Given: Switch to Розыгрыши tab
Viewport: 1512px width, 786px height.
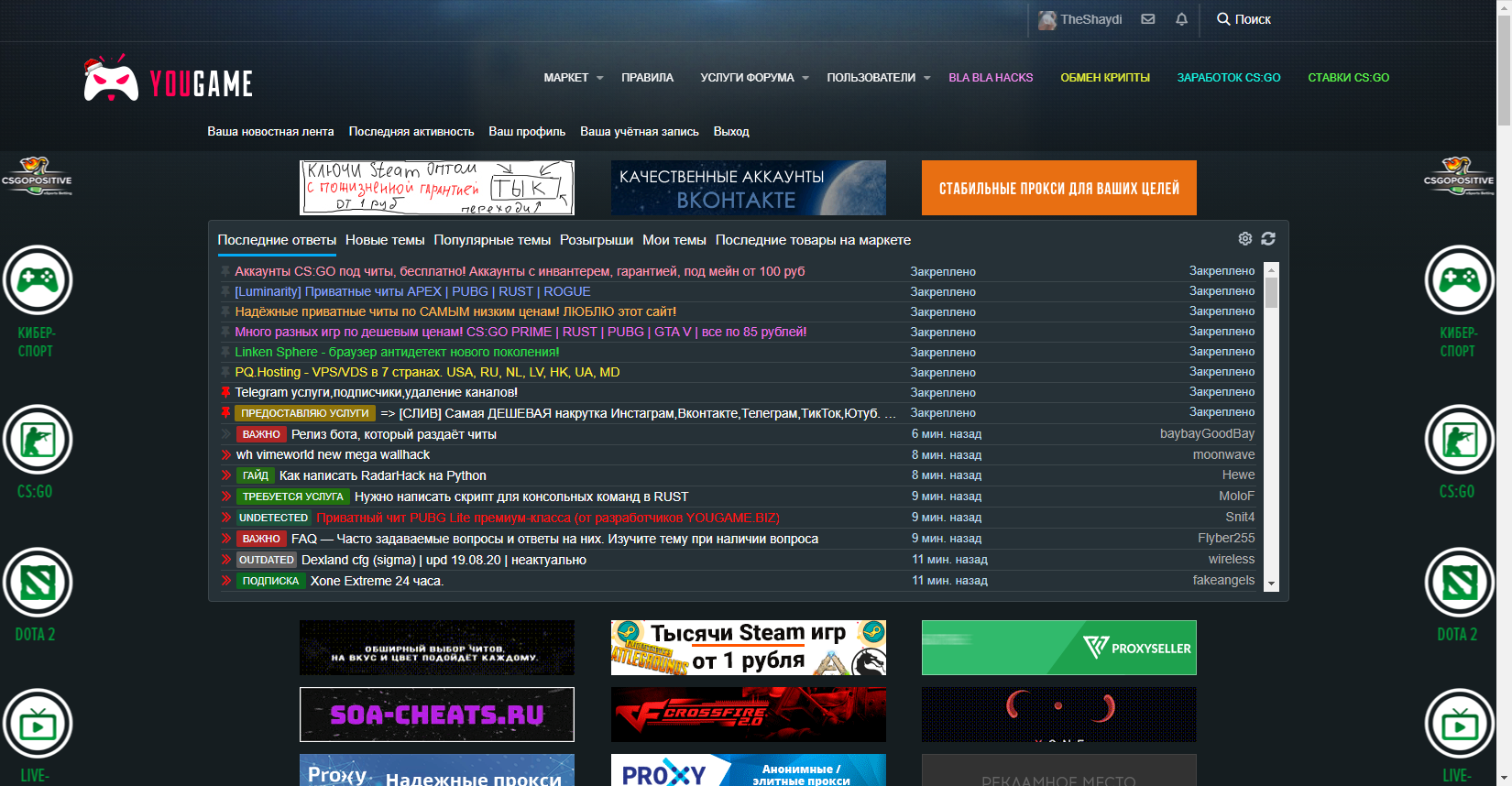Looking at the screenshot, I should click(597, 240).
